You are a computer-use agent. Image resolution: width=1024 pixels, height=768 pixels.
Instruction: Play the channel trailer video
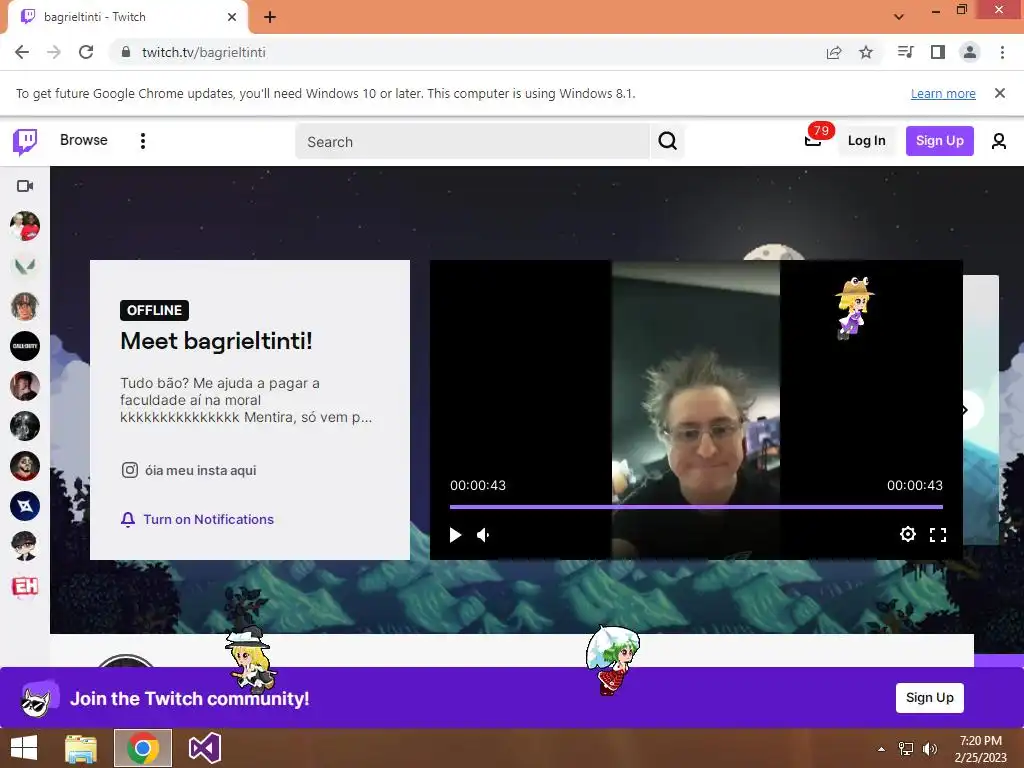tap(455, 535)
